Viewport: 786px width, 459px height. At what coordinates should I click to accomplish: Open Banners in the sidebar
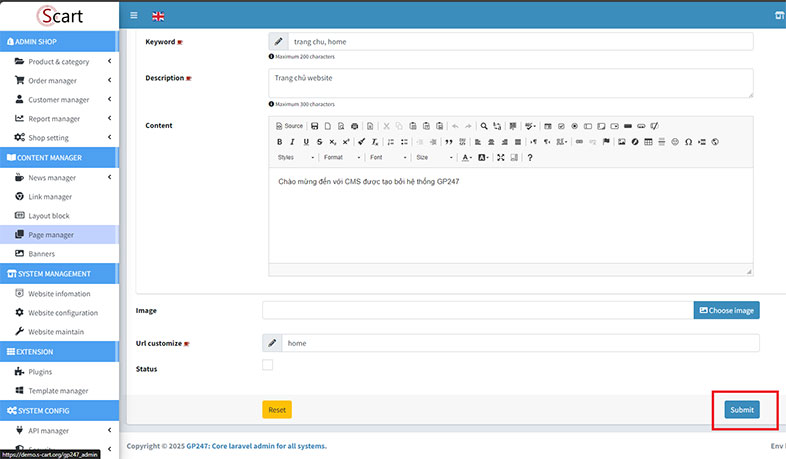point(42,254)
